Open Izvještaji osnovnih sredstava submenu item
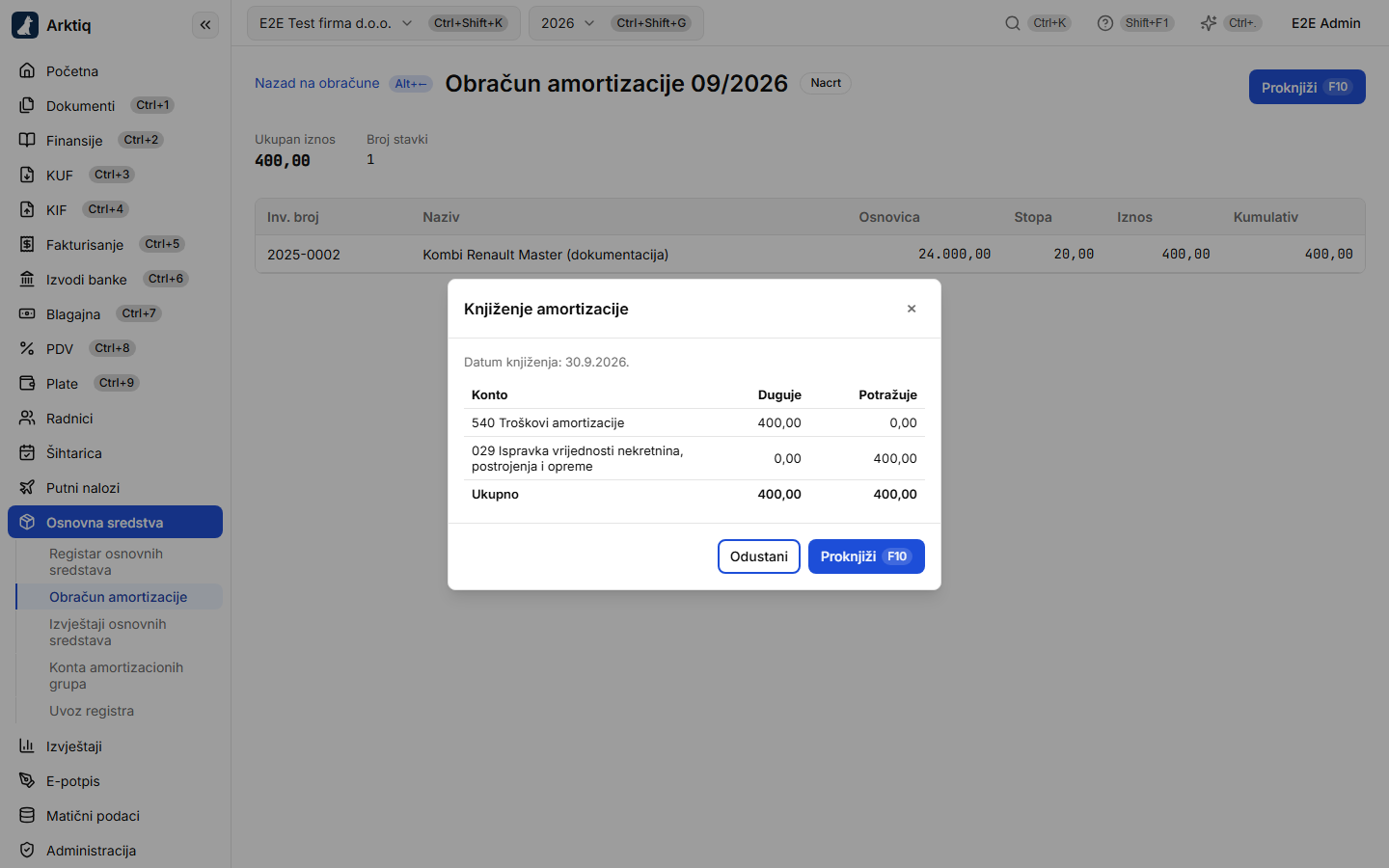This screenshot has height=868, width=1389. [120, 632]
